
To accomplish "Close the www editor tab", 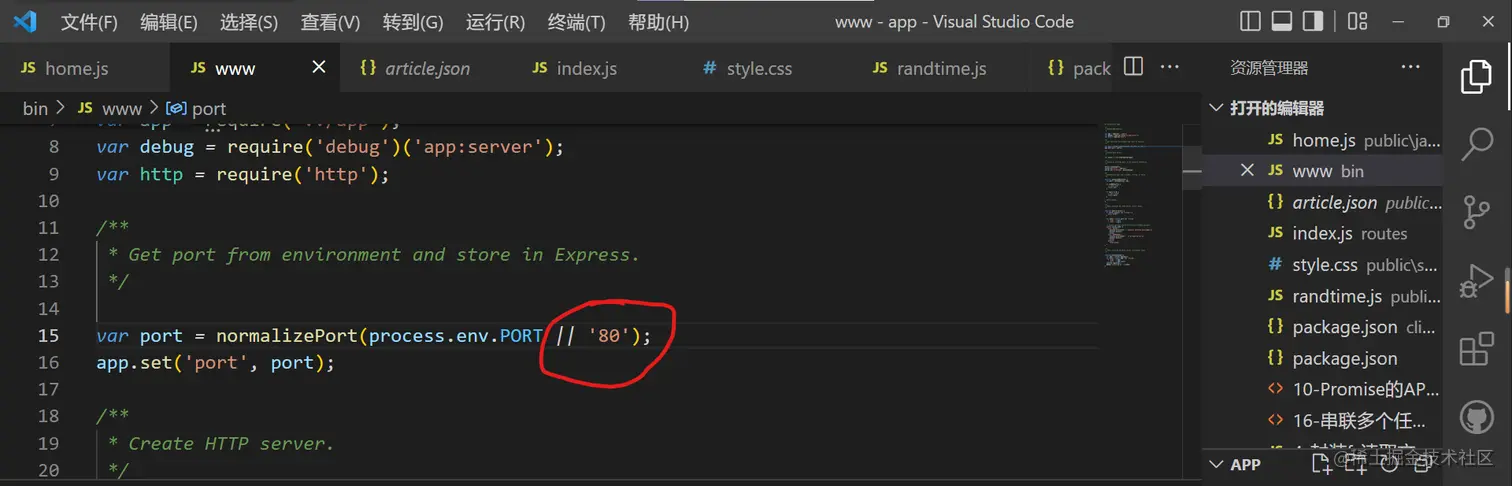I will (319, 67).
